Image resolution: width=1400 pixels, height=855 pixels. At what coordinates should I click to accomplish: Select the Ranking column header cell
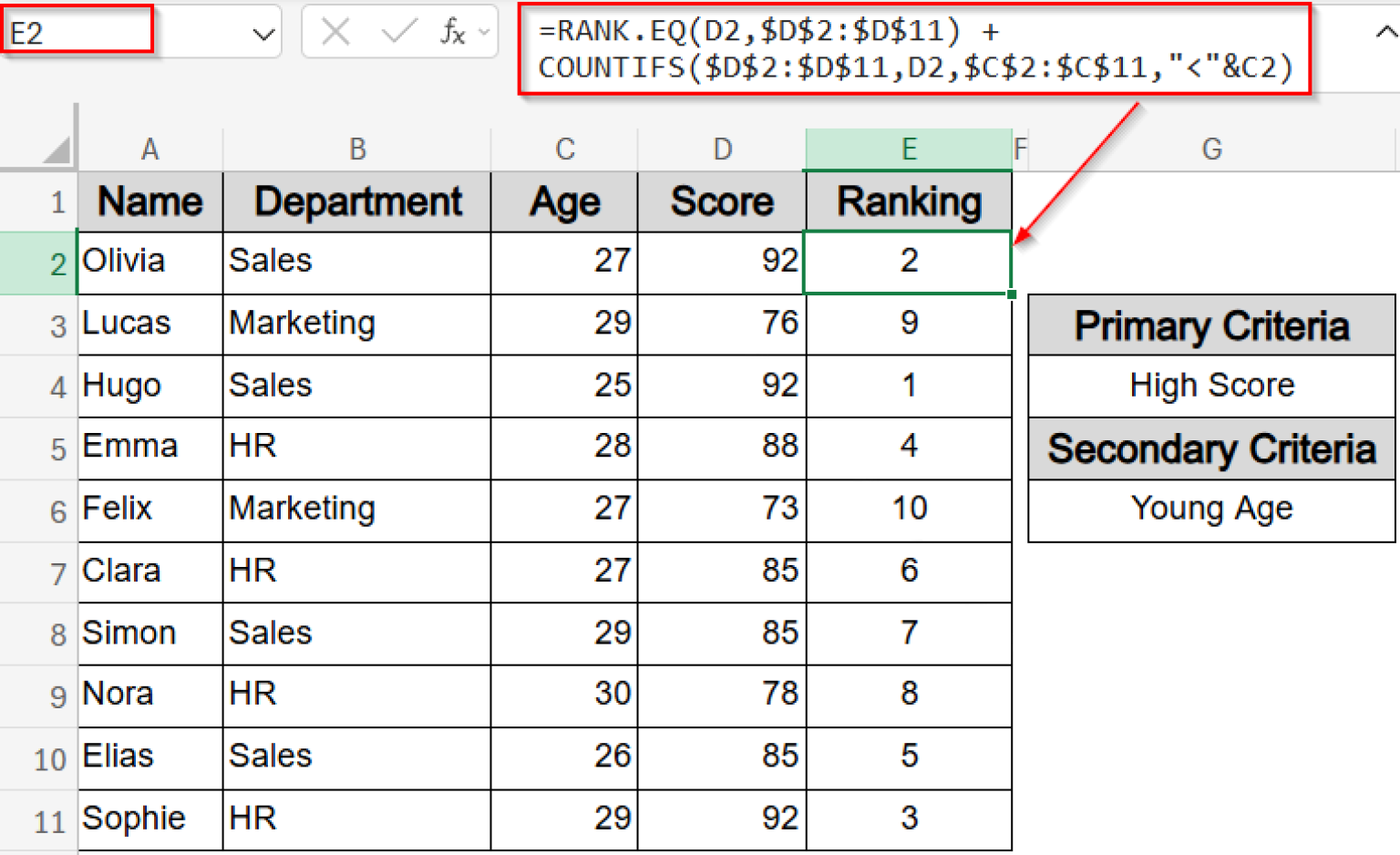click(x=908, y=201)
